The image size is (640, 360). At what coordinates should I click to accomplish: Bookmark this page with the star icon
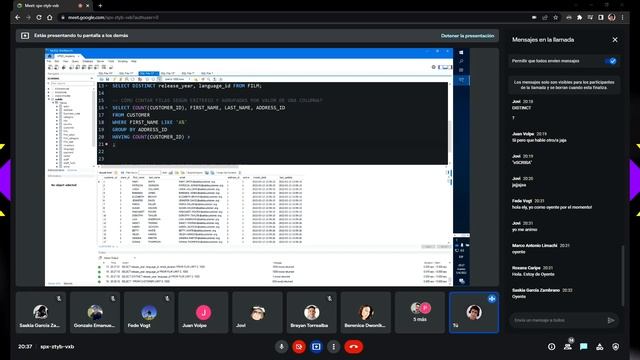click(x=556, y=18)
